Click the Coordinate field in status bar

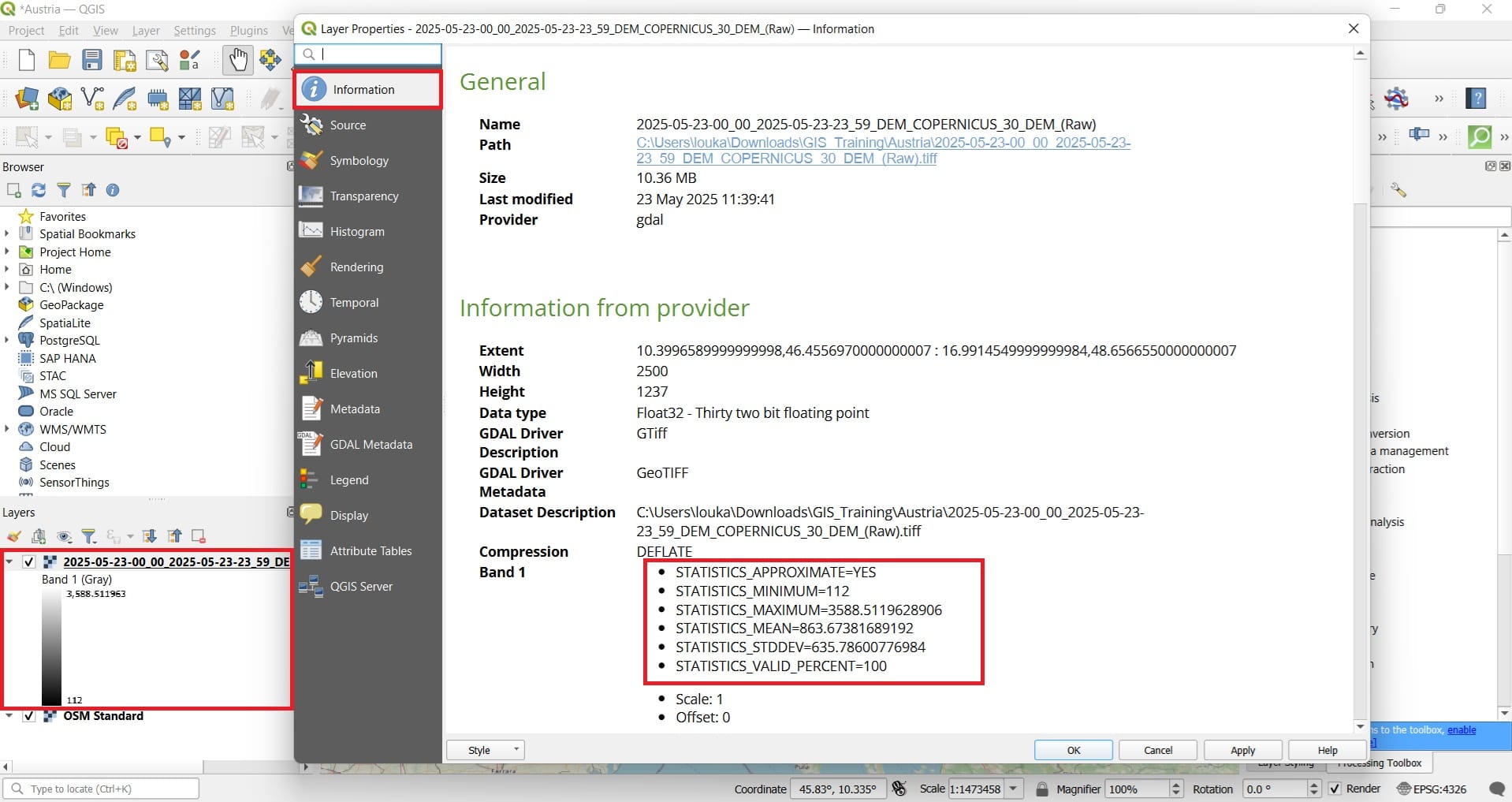(839, 789)
